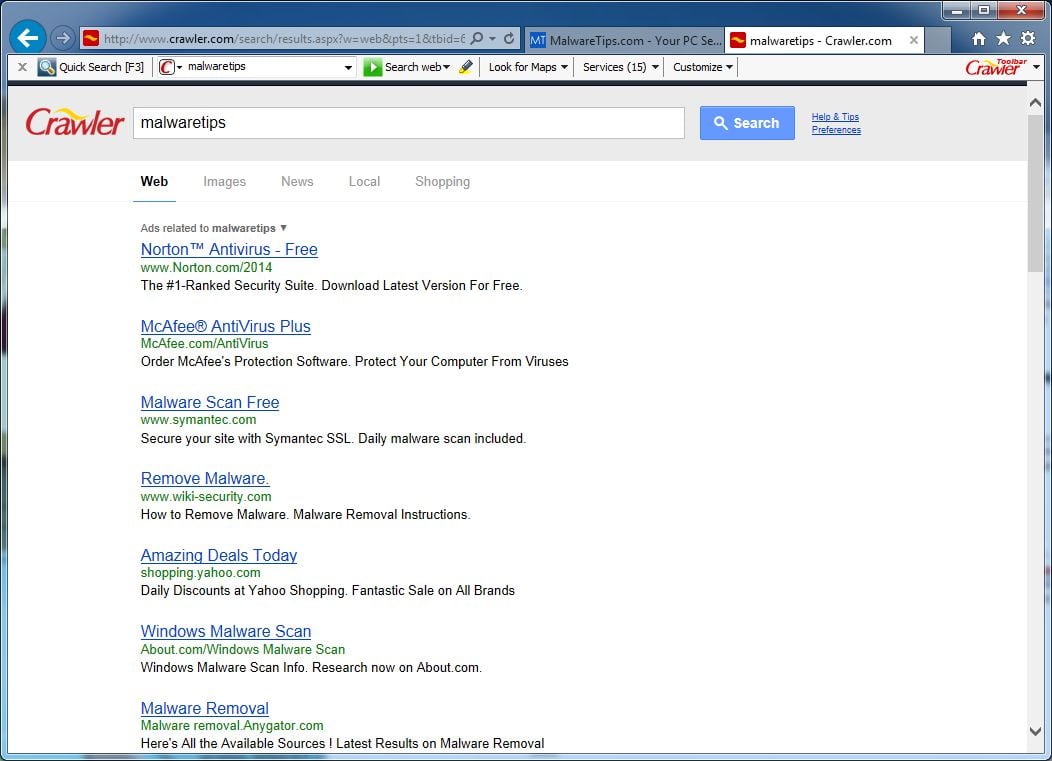Click Malware removal.Anygator.com URL
1052x761 pixels.
coord(231,725)
